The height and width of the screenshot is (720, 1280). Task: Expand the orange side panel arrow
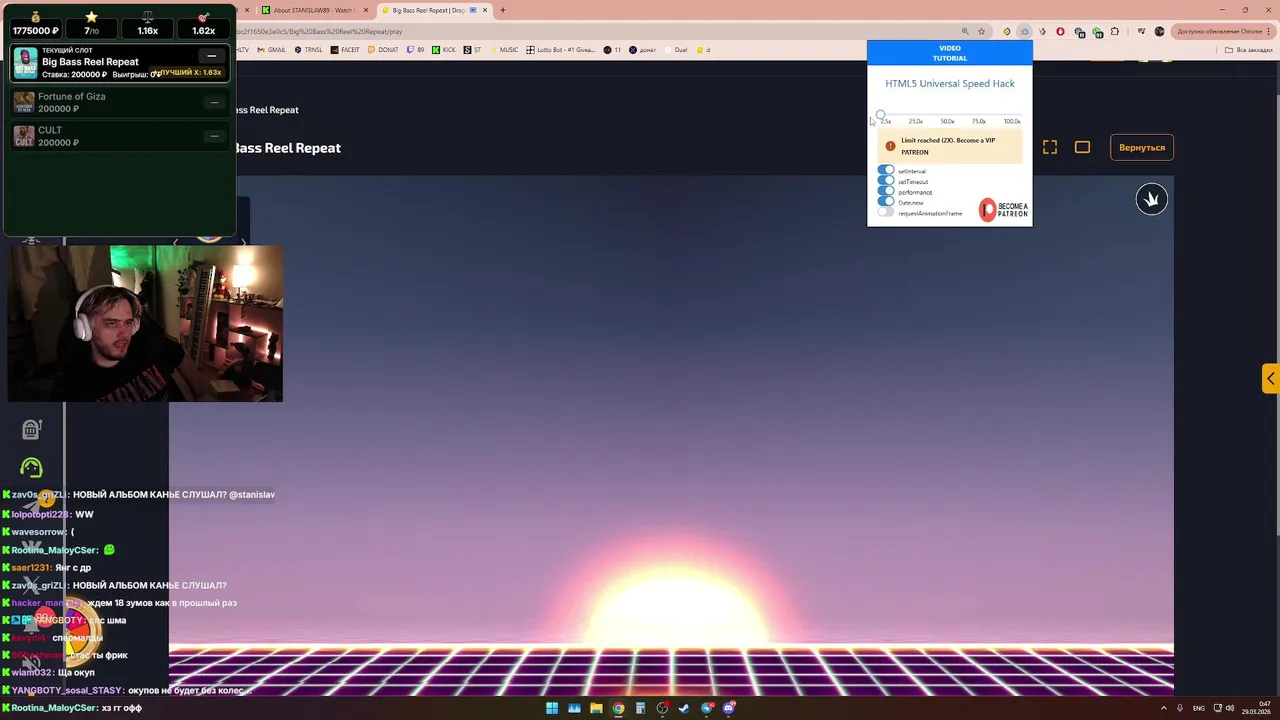click(1270, 379)
